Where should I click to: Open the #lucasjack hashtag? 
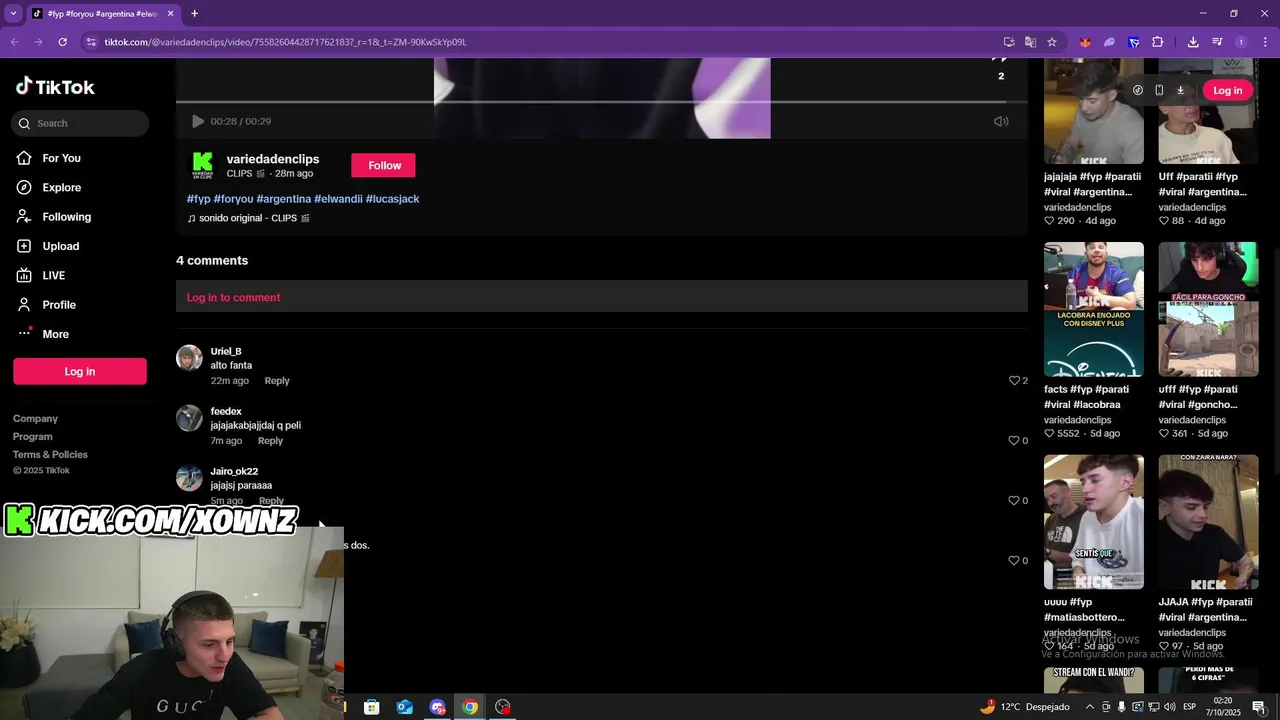[x=392, y=199]
